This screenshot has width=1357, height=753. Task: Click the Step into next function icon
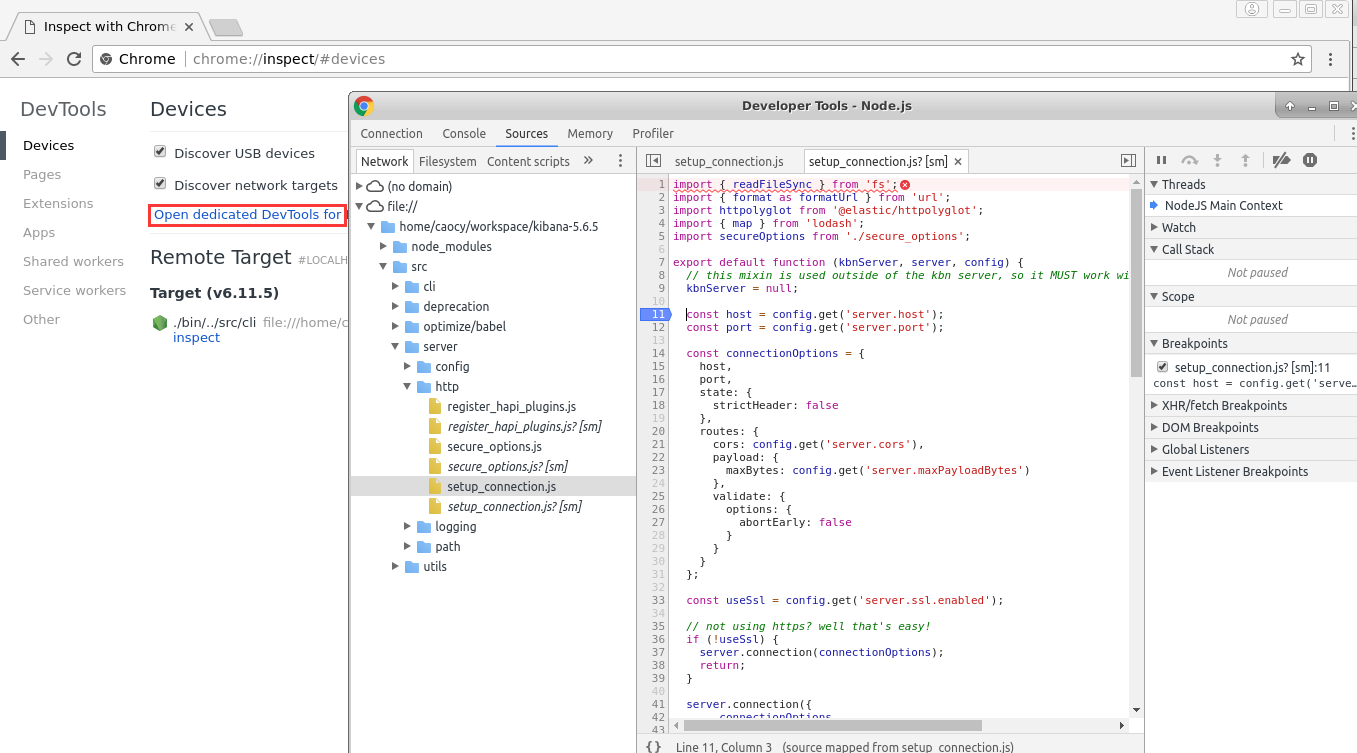click(1217, 160)
